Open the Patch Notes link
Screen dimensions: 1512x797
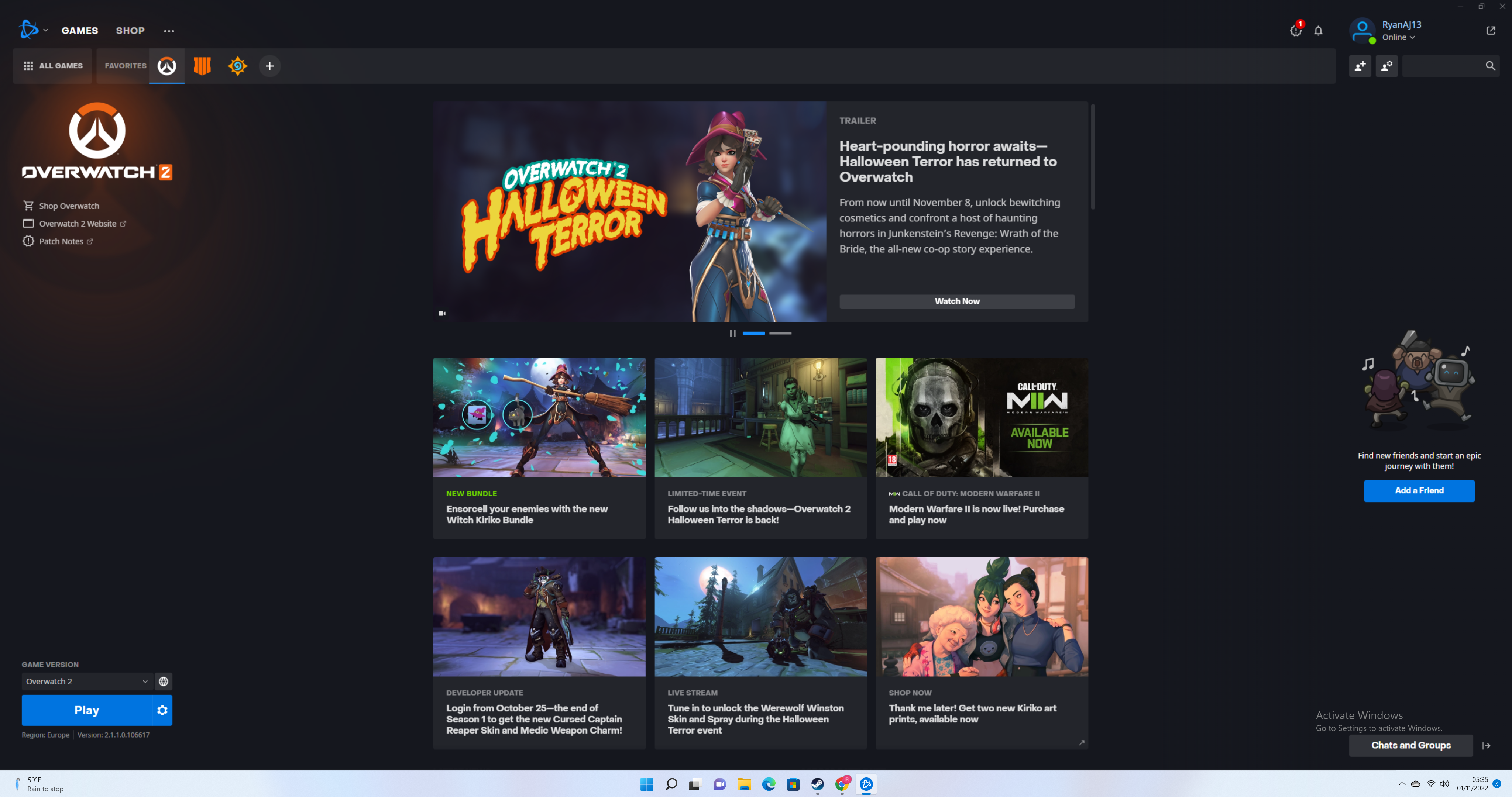point(58,241)
